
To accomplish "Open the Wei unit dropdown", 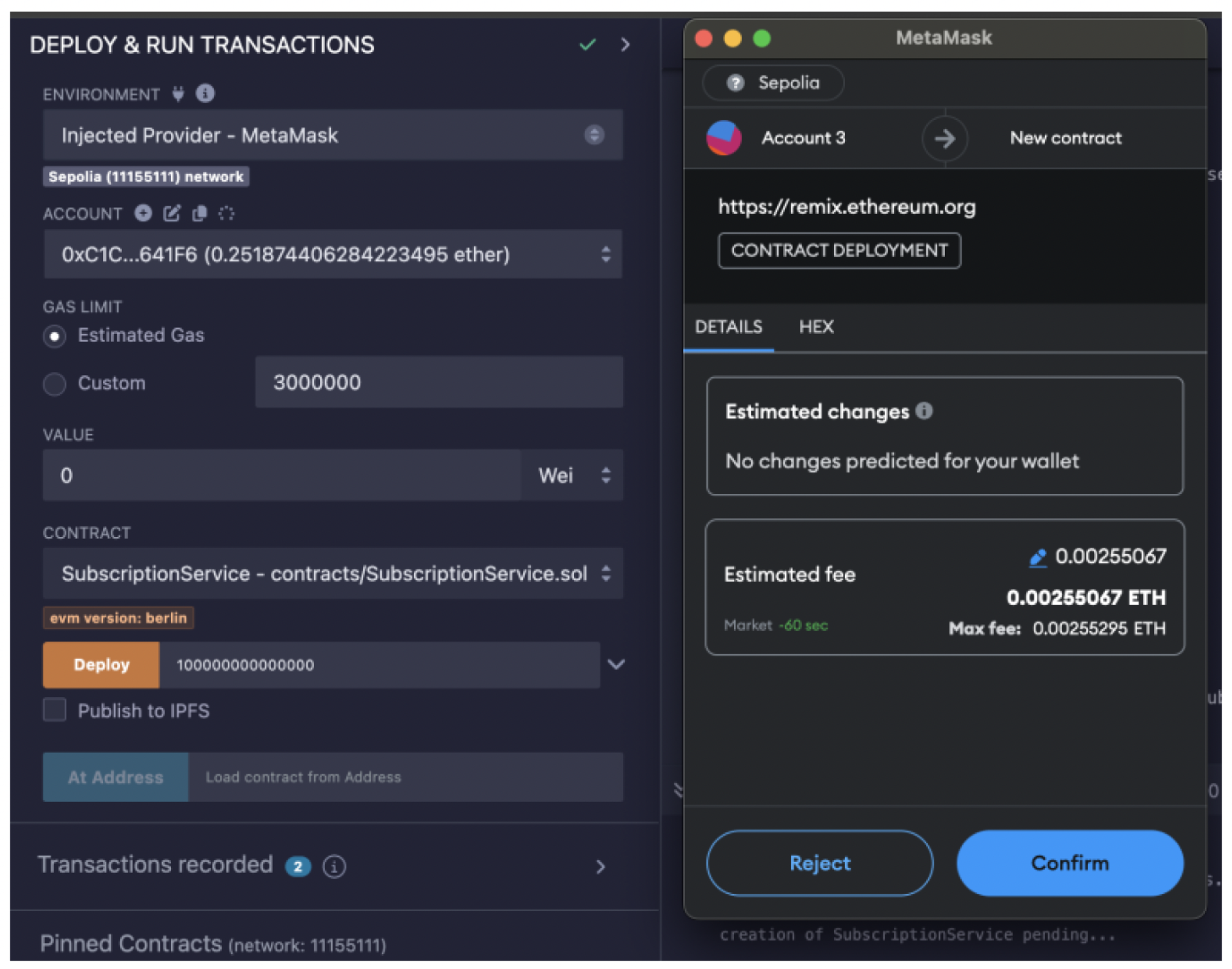I will [x=572, y=475].
